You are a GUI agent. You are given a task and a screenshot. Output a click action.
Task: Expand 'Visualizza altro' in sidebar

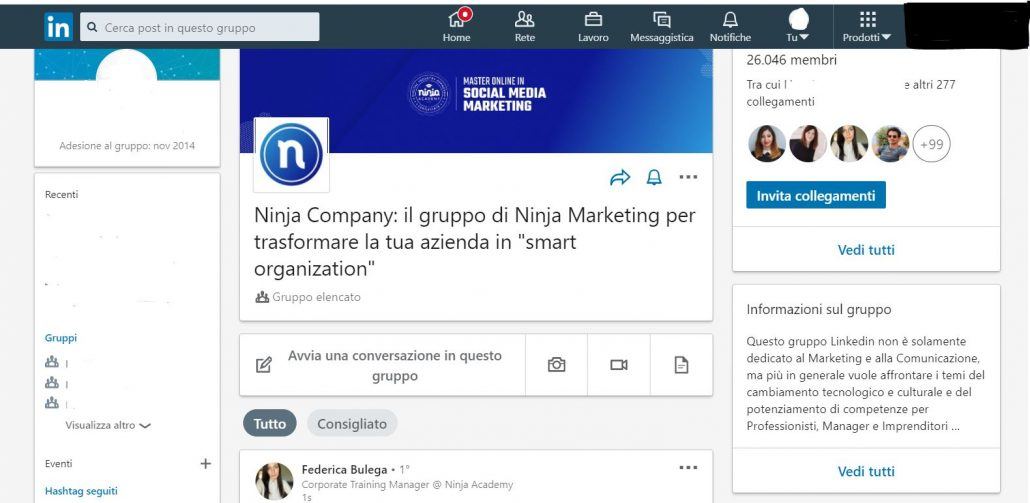pos(108,426)
